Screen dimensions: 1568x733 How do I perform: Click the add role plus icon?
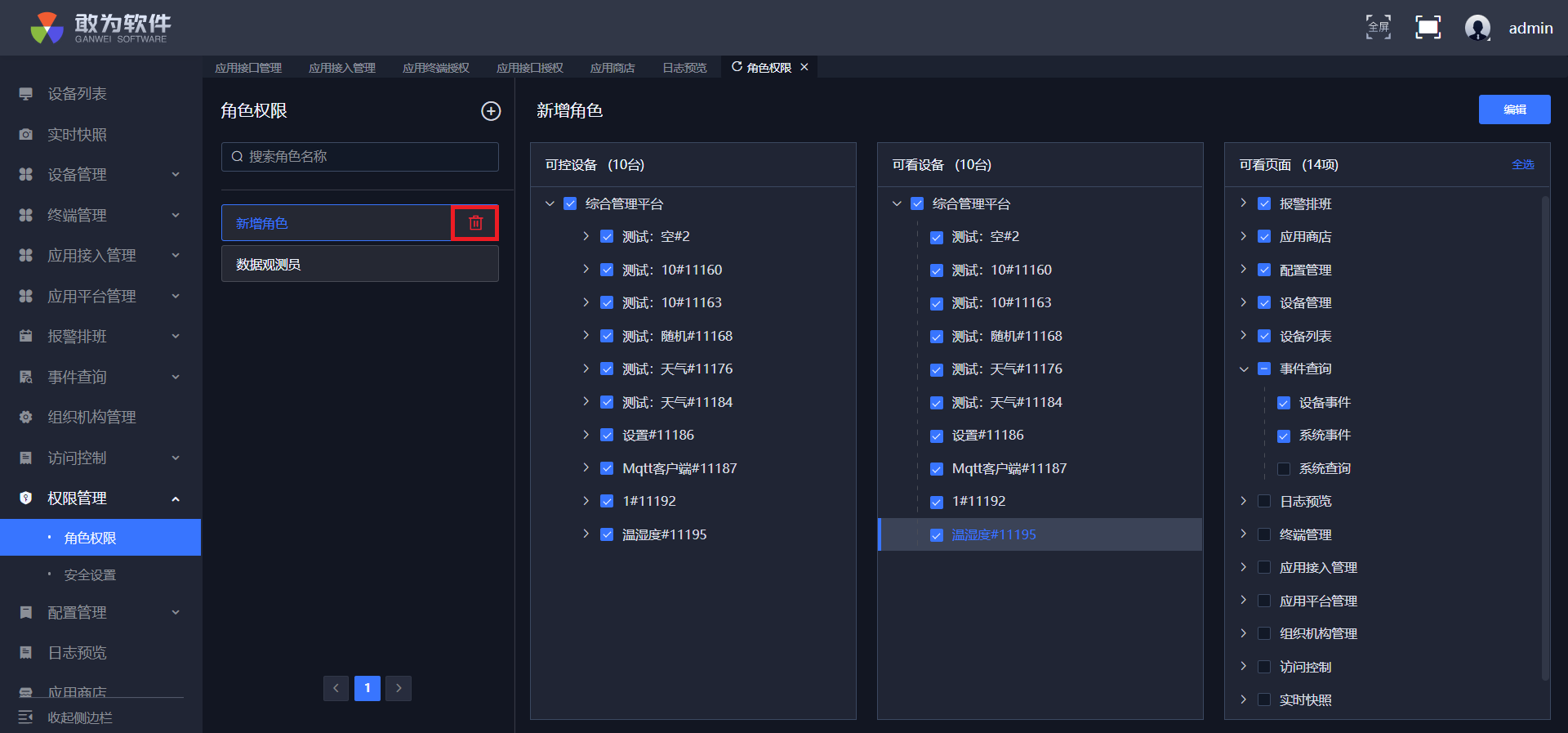[x=490, y=111]
